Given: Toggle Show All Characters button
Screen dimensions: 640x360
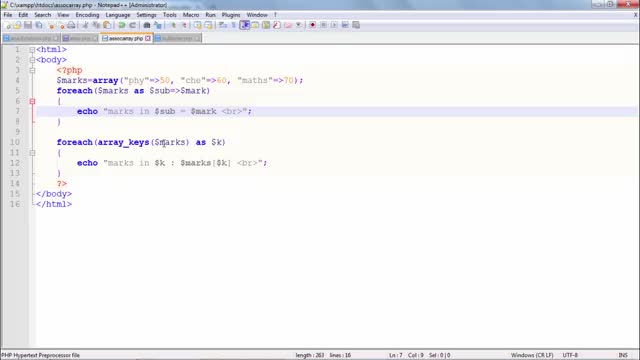Looking at the screenshot, I should (233, 25).
